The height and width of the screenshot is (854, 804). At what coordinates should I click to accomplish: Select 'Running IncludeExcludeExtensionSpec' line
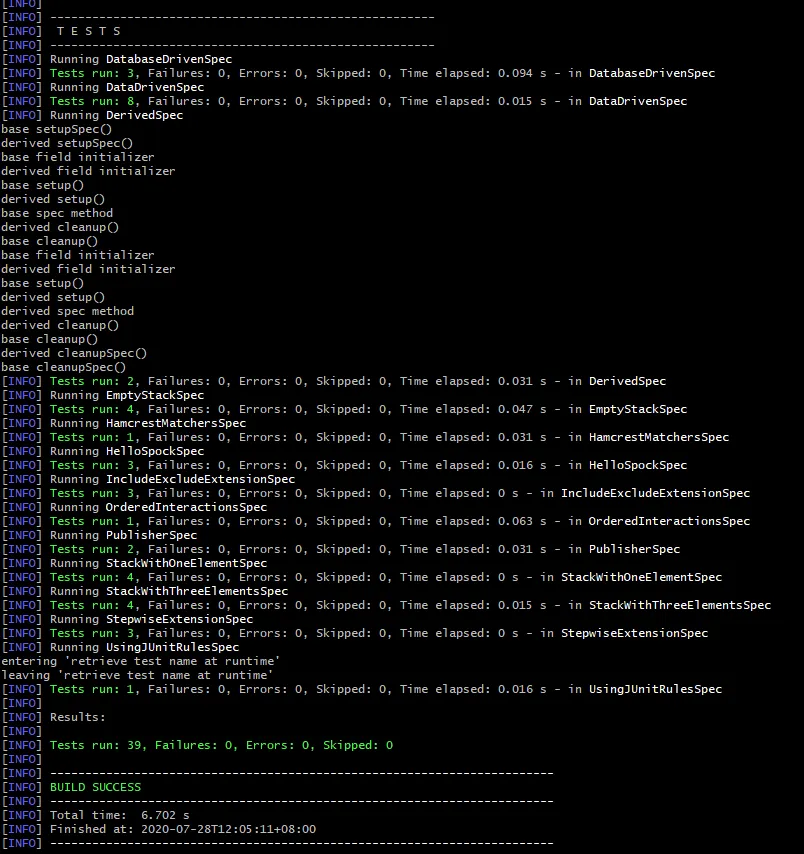tap(149, 479)
